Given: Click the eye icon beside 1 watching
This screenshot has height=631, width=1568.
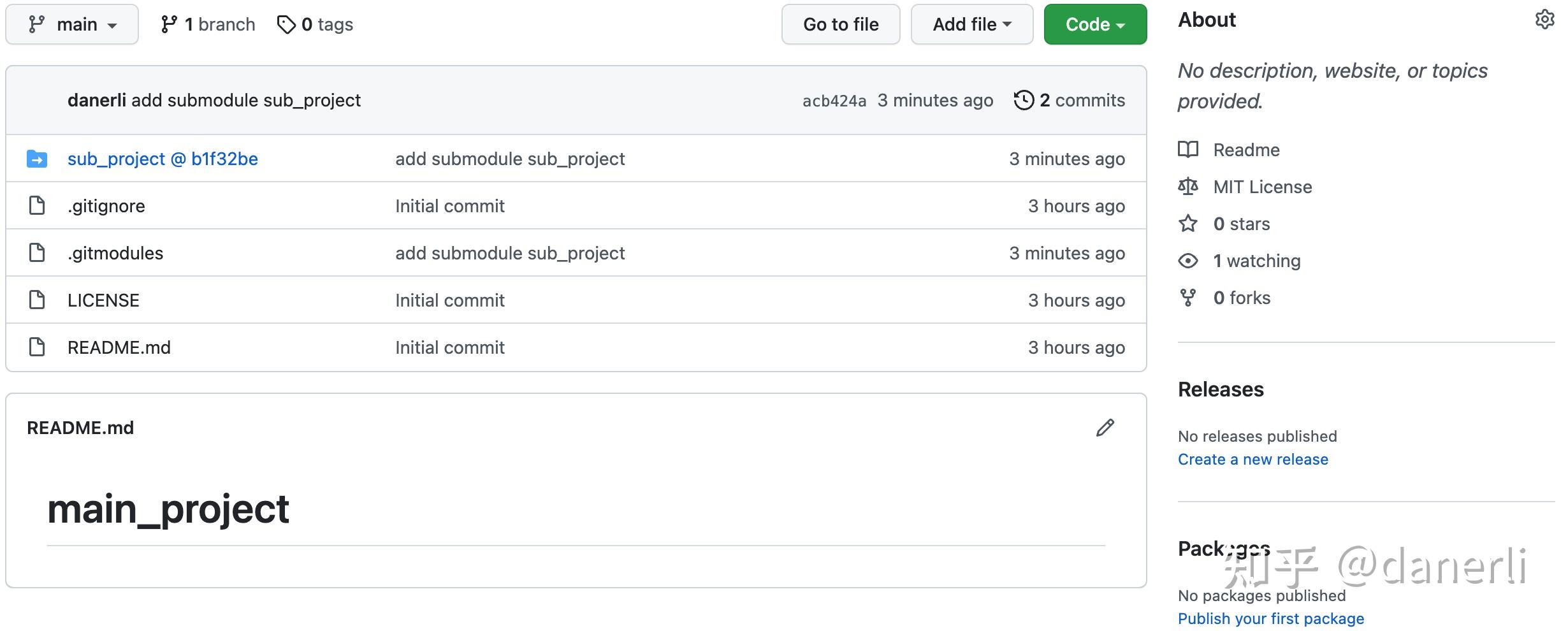Looking at the screenshot, I should coord(1188,261).
